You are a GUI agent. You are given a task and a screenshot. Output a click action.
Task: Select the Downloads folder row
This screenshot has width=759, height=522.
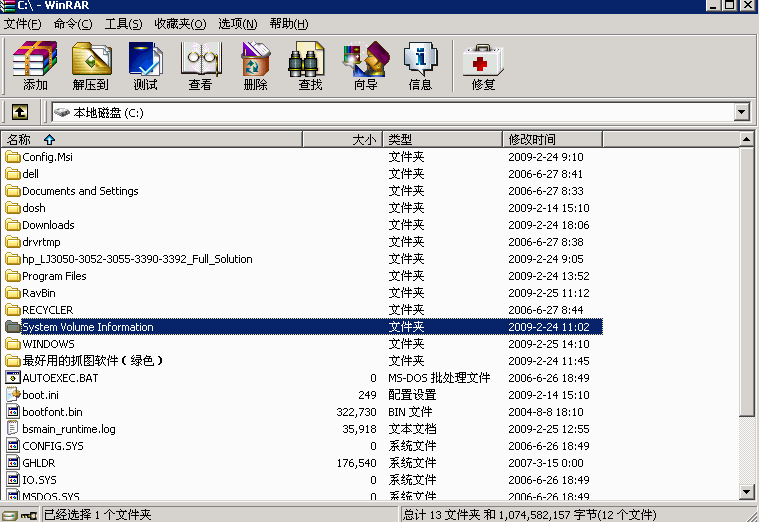(302, 225)
